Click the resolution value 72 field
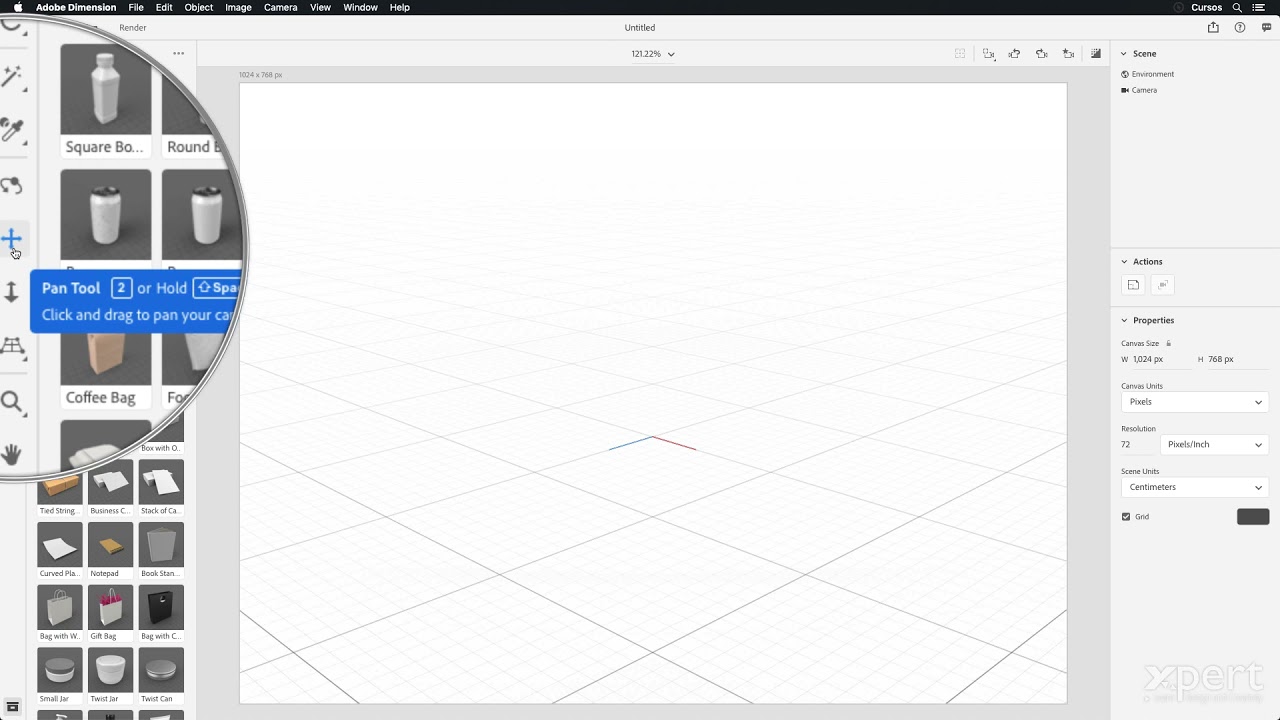The height and width of the screenshot is (720, 1280). pos(1137,444)
